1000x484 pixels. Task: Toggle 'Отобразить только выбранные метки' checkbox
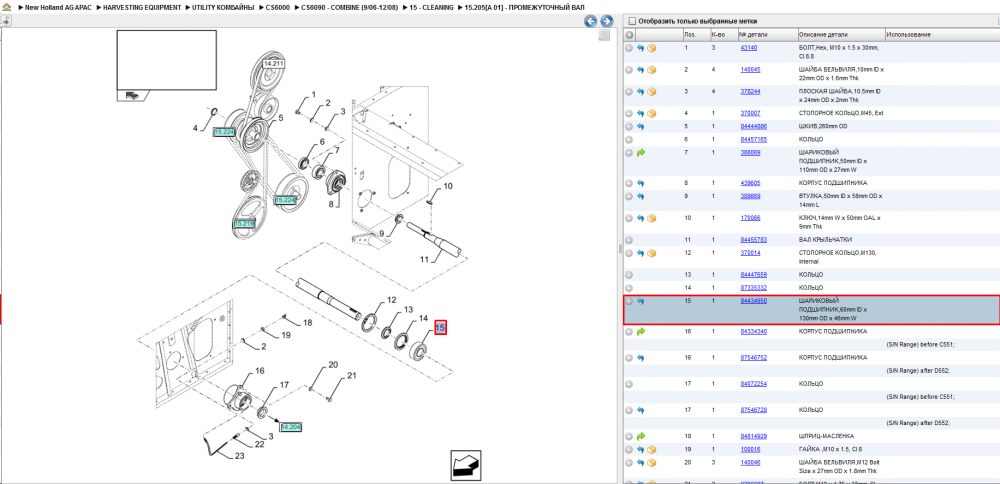[632, 21]
